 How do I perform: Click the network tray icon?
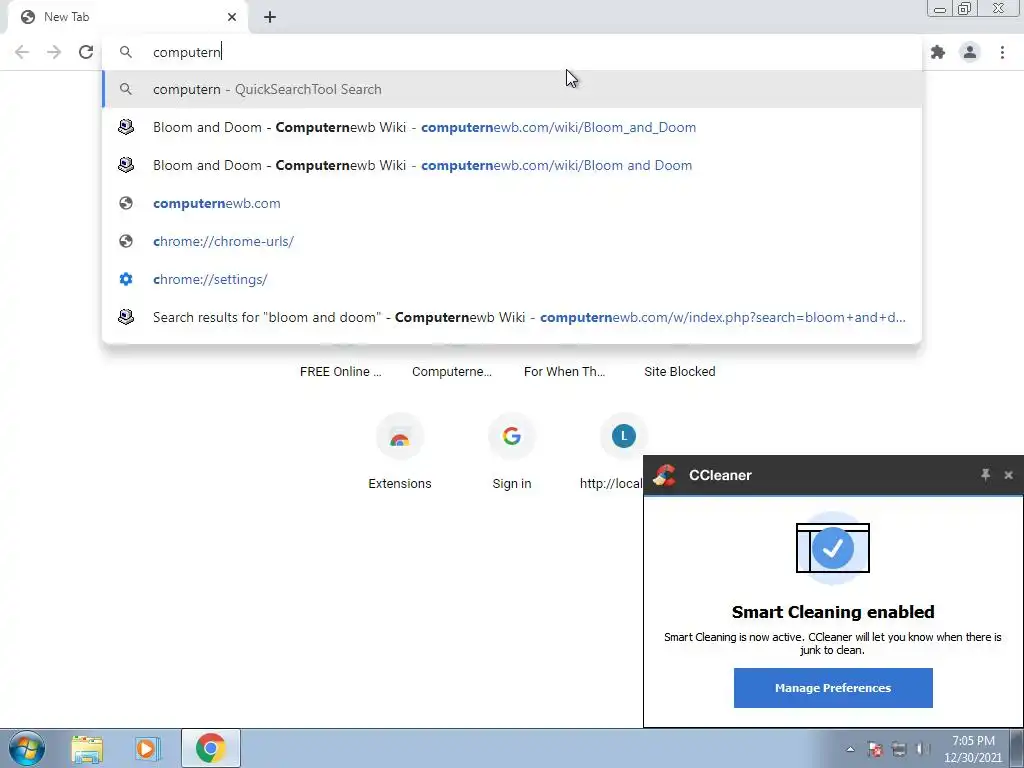[899, 749]
